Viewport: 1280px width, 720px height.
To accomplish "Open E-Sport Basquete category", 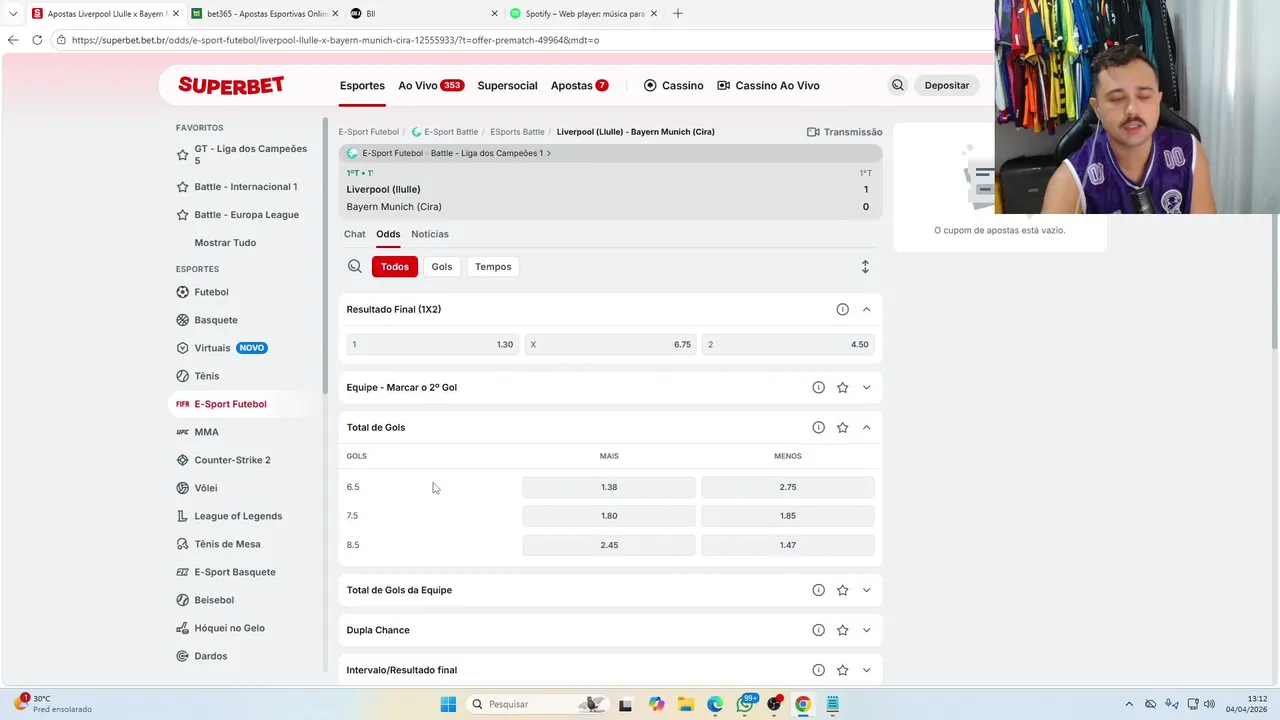I will (235, 572).
